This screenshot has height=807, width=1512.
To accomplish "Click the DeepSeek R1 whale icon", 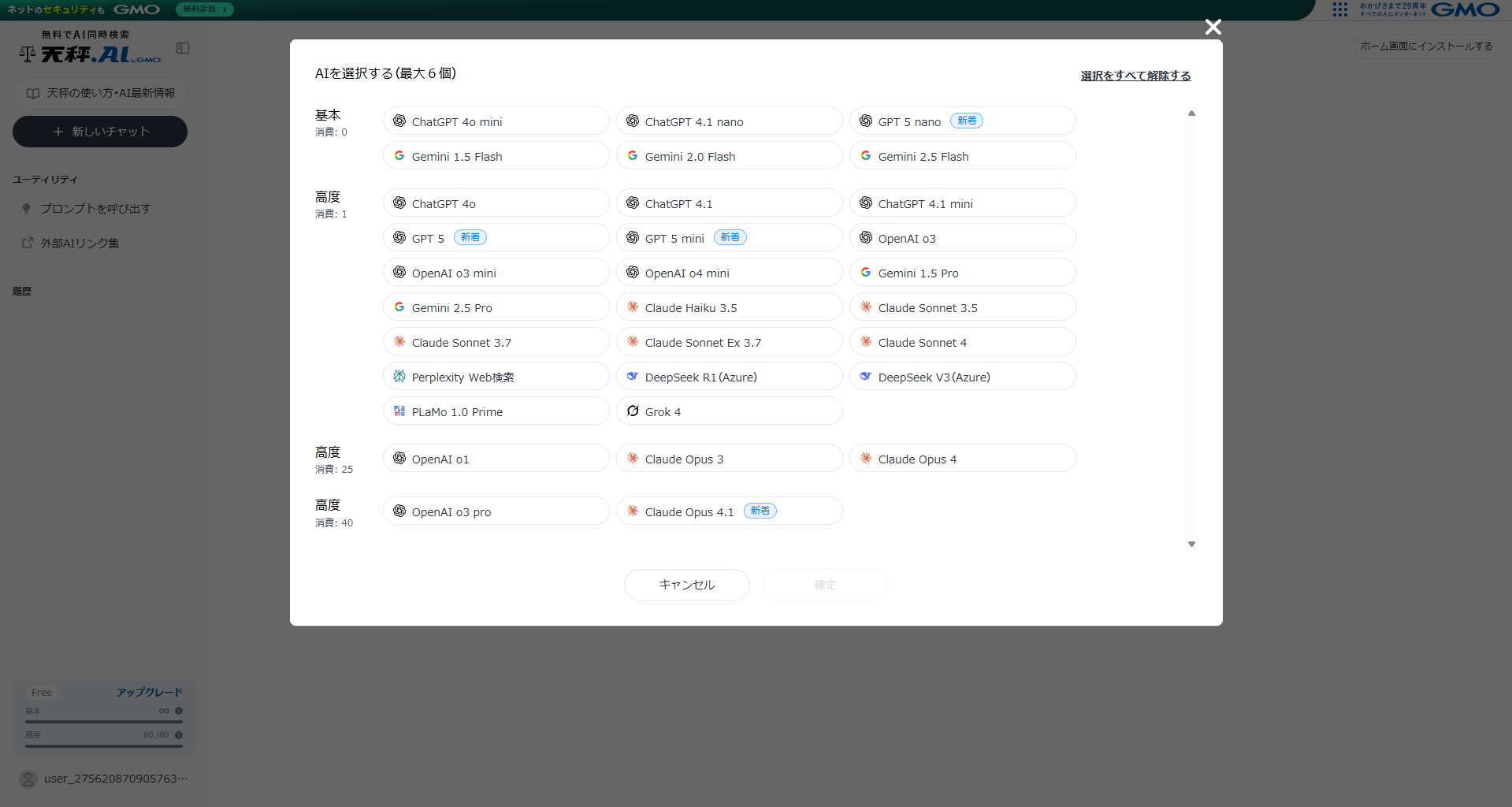I will (633, 376).
